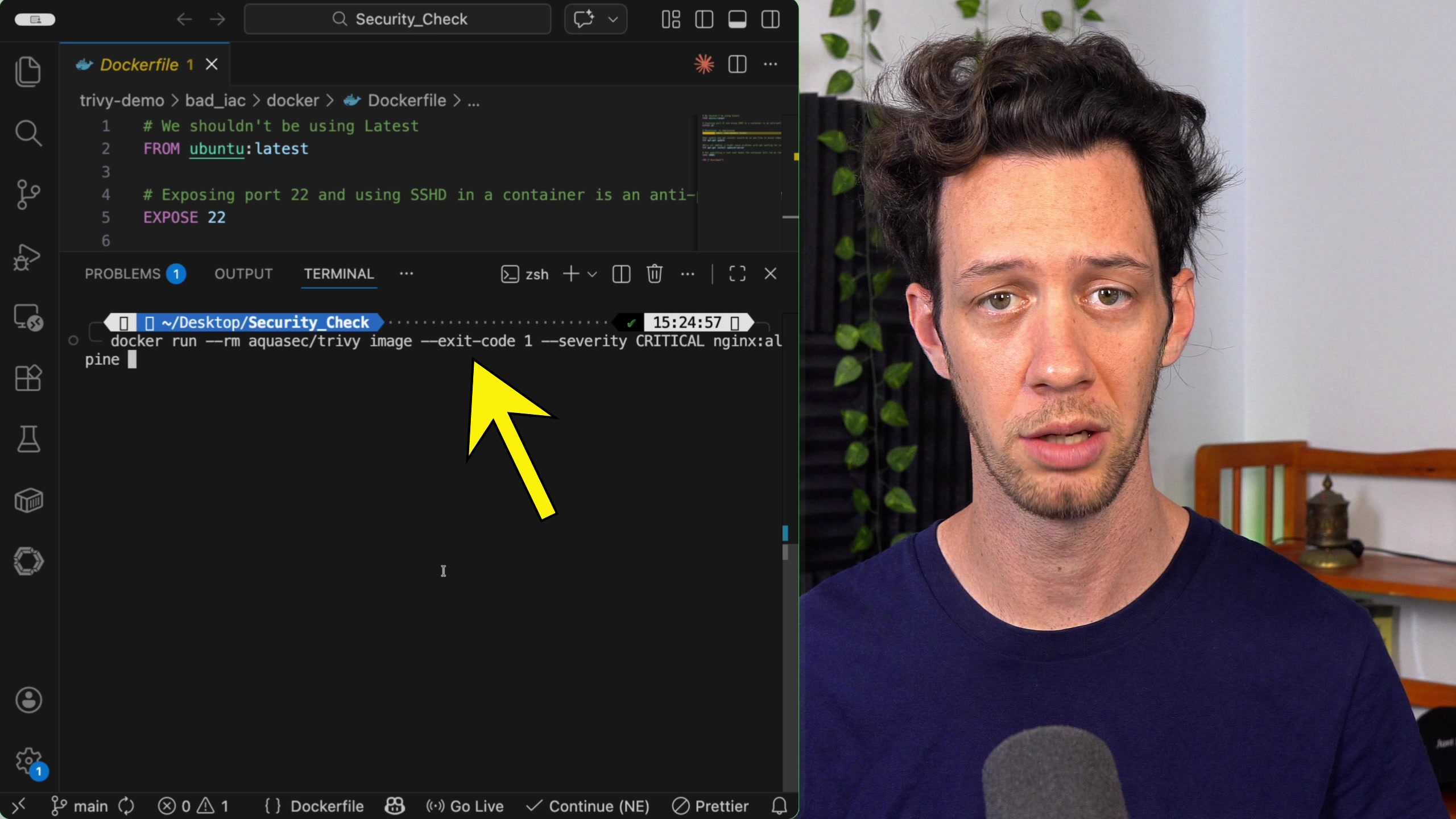The height and width of the screenshot is (819, 1456).
Task: Open the zsh terminal profile dropdown
Action: (593, 274)
